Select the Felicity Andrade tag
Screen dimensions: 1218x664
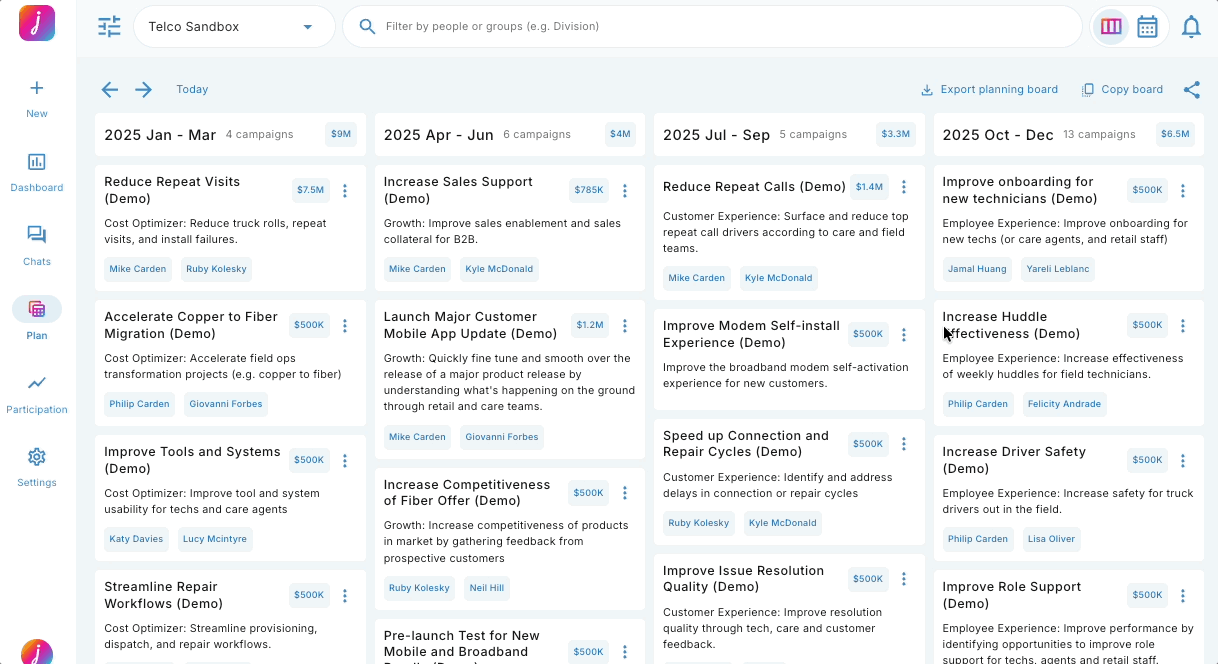tap(1065, 404)
